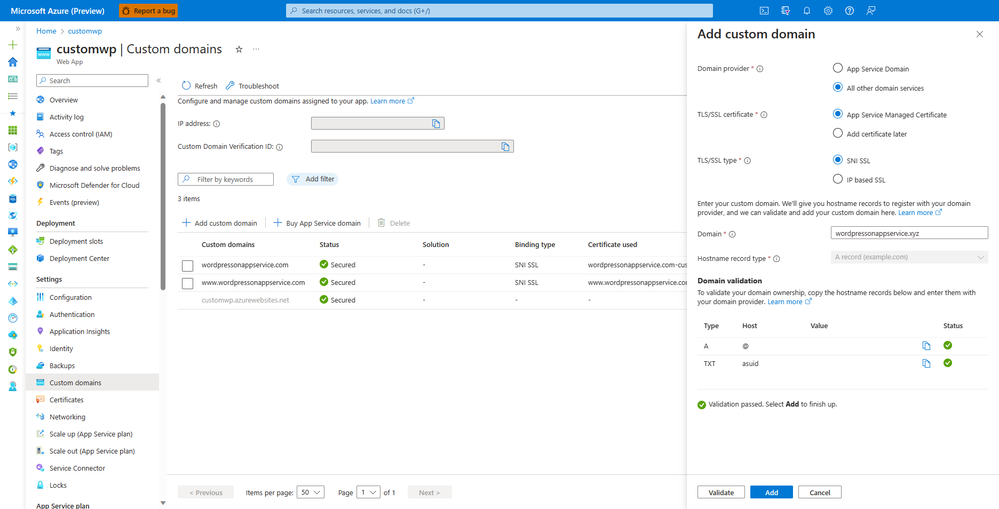Click the Add filter button
This screenshot has width=999, height=509.
tap(312, 180)
